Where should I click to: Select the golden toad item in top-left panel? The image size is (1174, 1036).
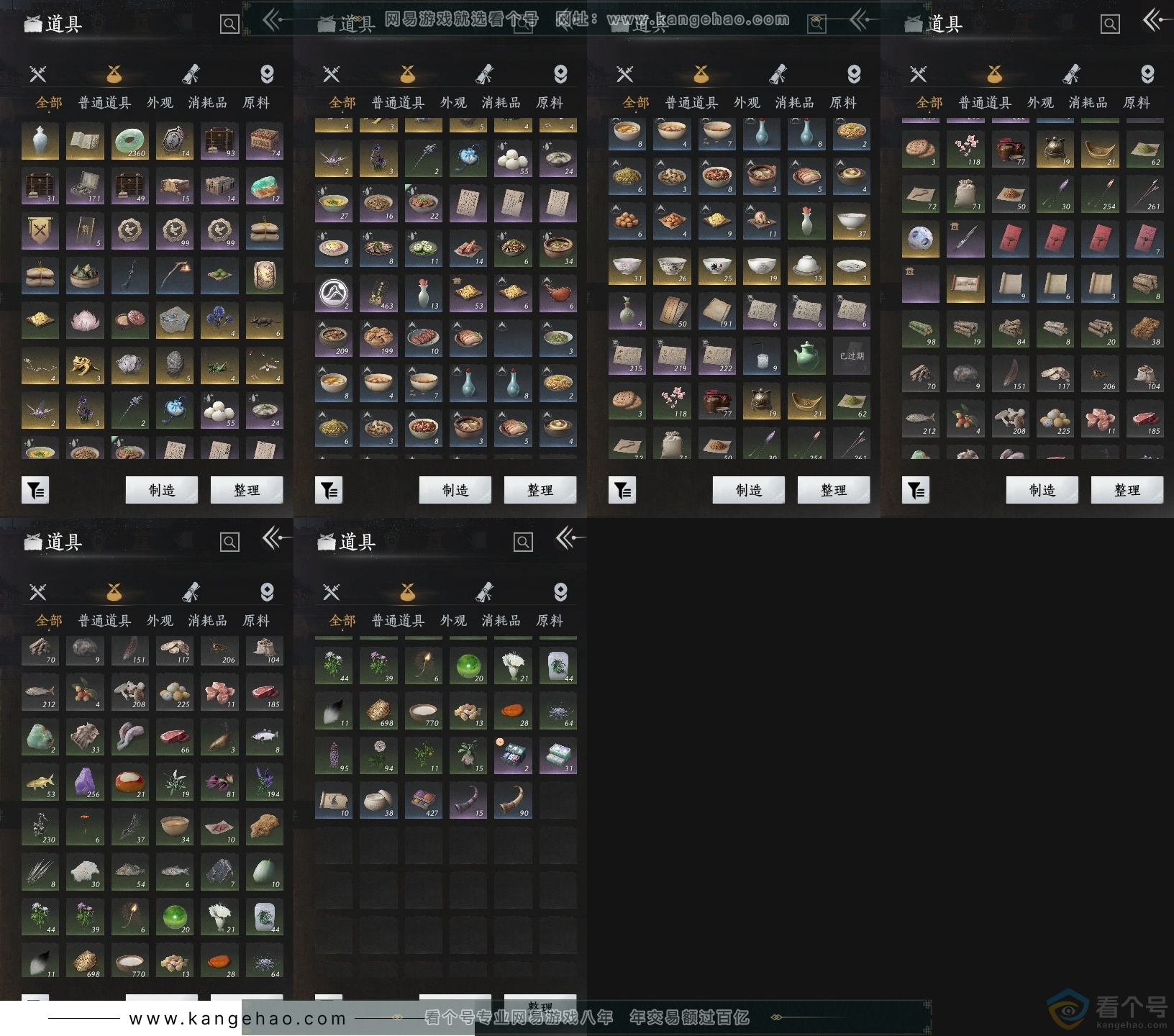tap(86, 365)
